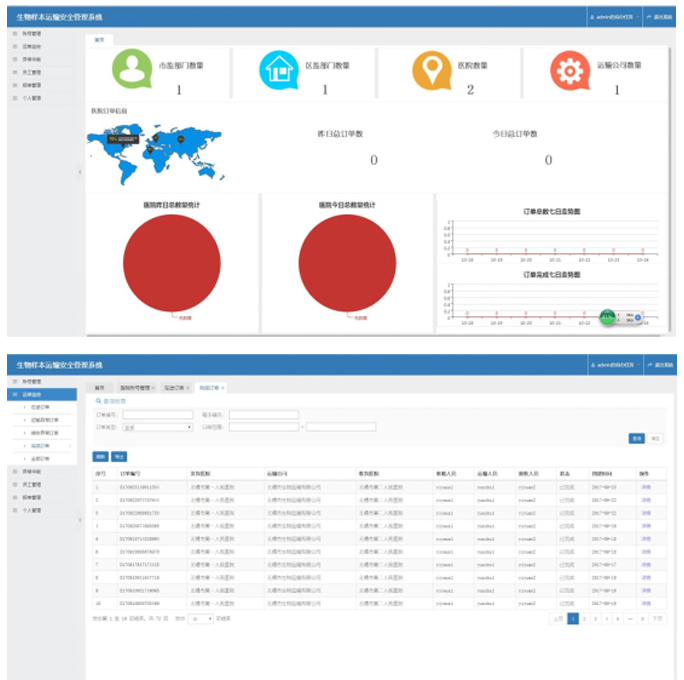The image size is (684, 680).
Task: Open the admin account dropdown on order list screen
Action: (x=615, y=365)
